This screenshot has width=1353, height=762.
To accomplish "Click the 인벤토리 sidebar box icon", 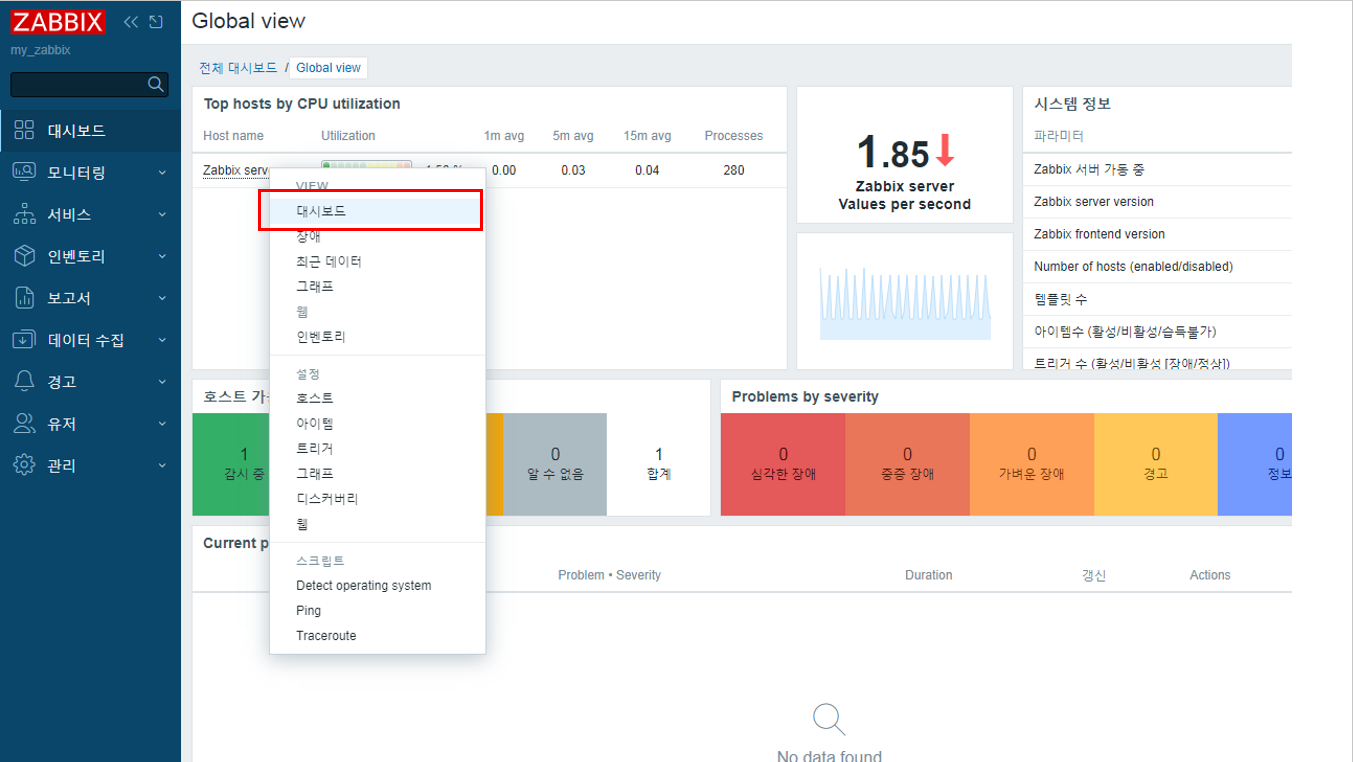I will pyautogui.click(x=24, y=256).
